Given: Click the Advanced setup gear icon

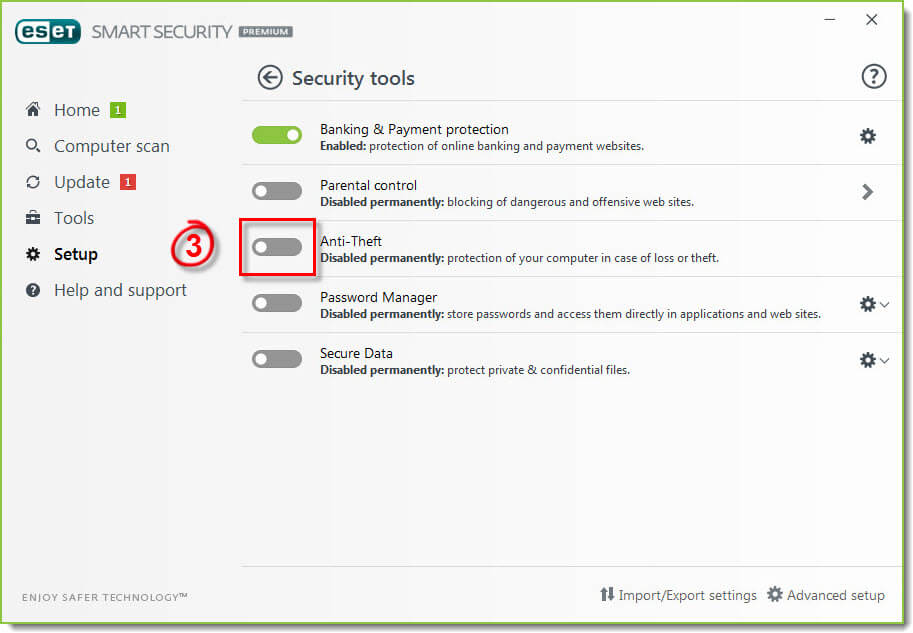Looking at the screenshot, I should [x=774, y=595].
